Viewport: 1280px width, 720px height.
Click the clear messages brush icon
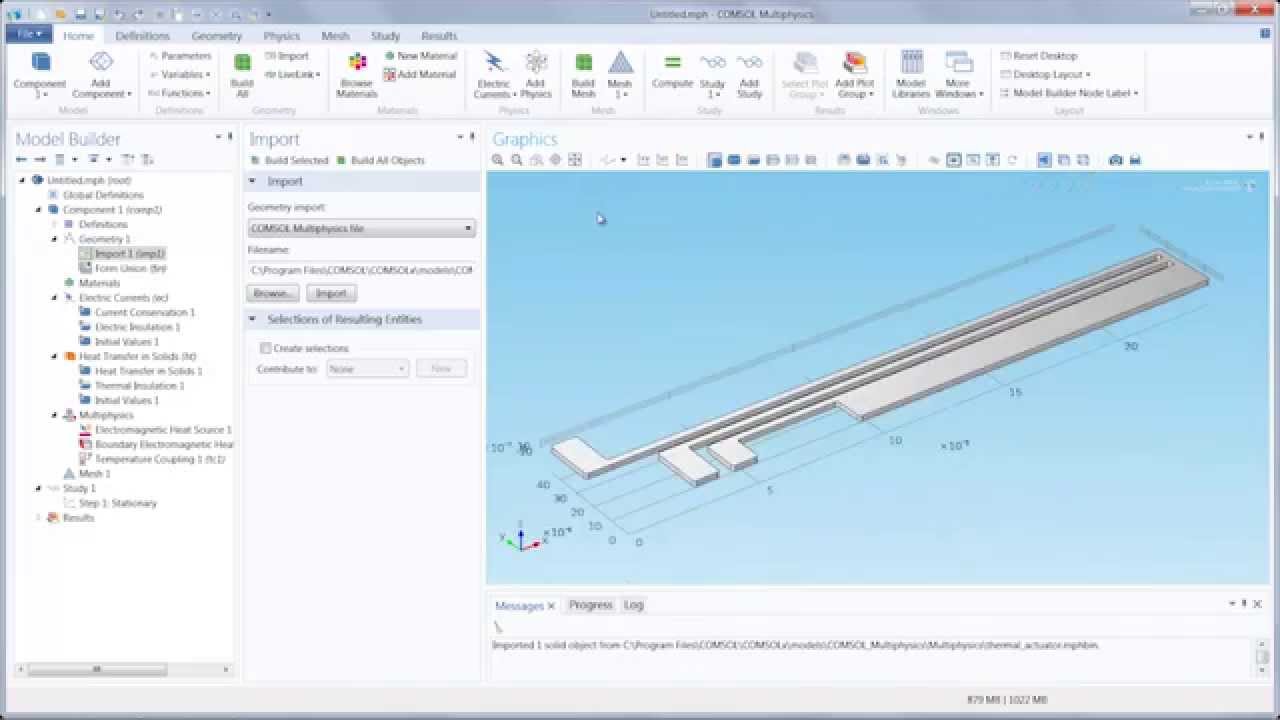pyautogui.click(x=499, y=627)
